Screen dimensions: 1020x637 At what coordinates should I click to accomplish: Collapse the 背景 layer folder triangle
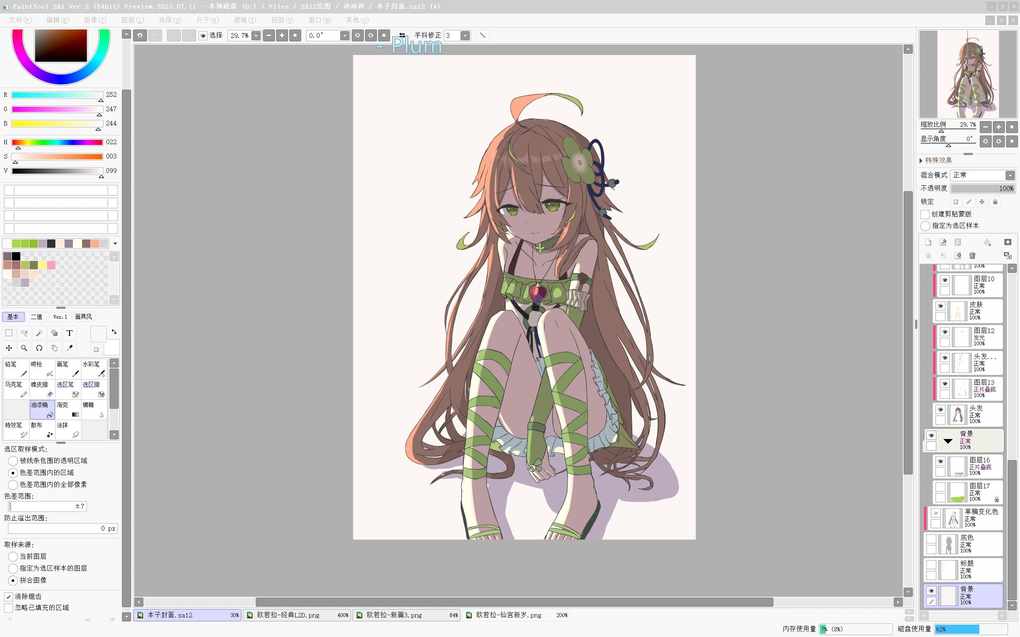click(x=948, y=441)
